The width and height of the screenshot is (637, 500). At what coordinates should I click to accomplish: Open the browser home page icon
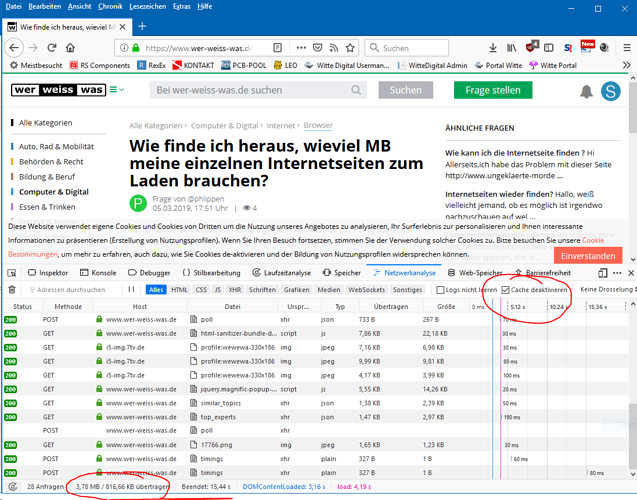(70, 48)
